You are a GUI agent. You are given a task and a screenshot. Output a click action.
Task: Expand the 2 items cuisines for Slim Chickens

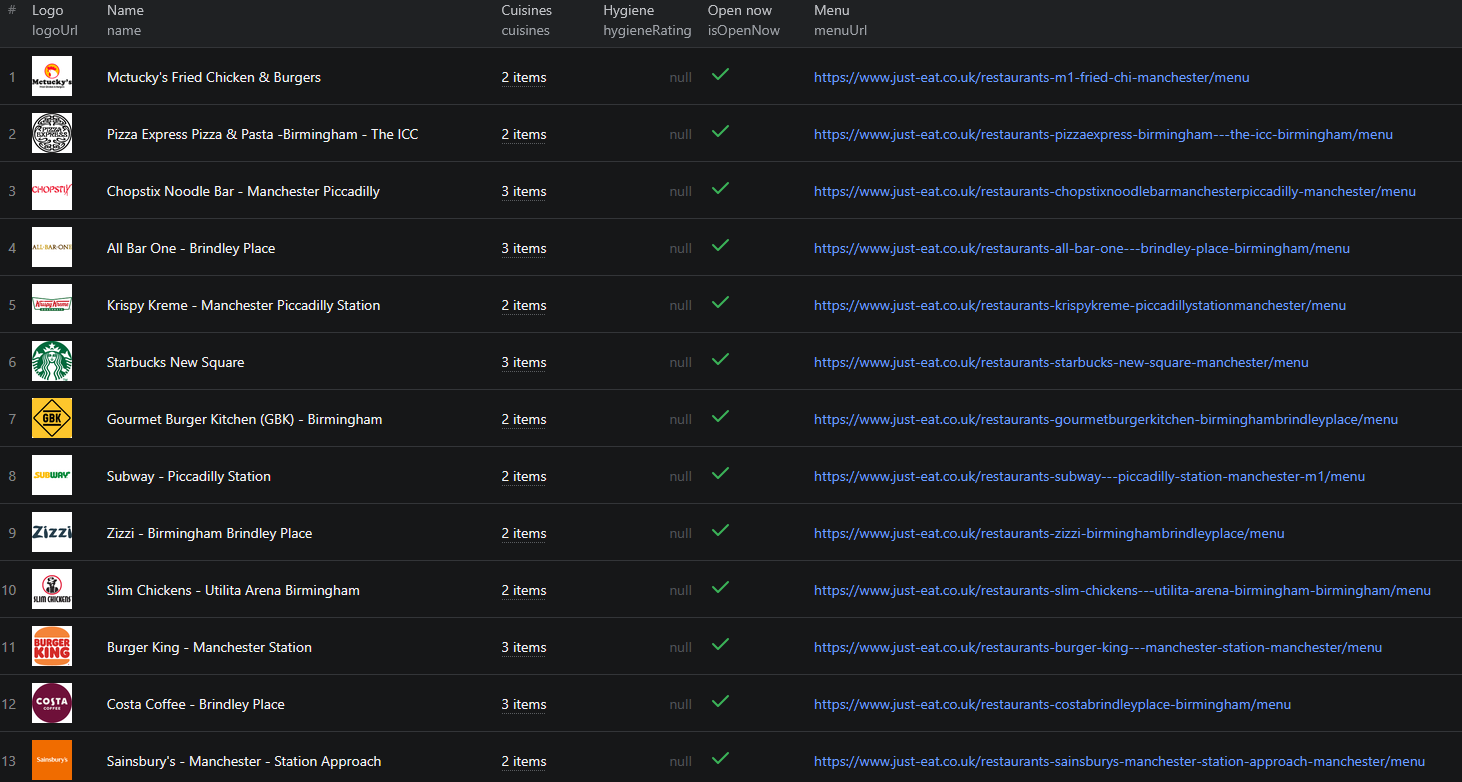tap(524, 590)
